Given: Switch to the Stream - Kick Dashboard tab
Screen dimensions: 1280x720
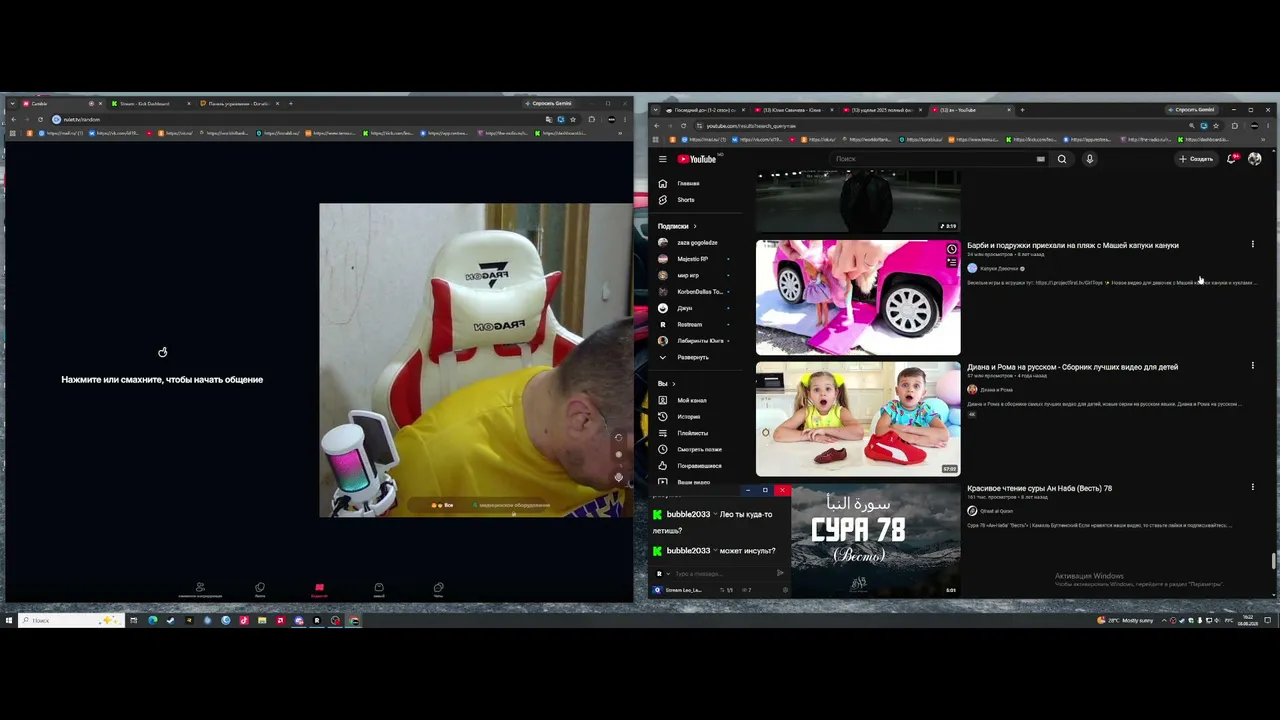Looking at the screenshot, I should (148, 104).
